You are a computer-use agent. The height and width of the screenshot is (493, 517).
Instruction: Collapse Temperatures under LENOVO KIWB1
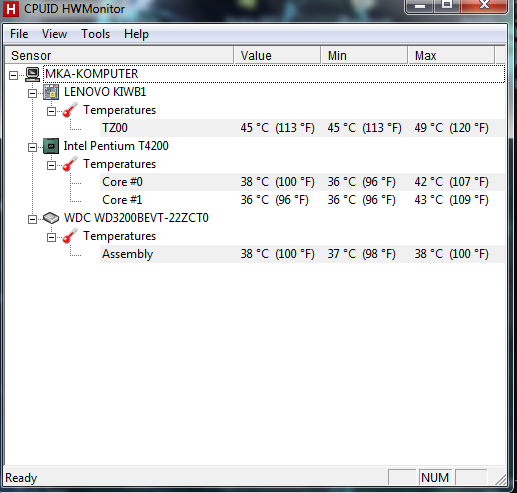51,111
